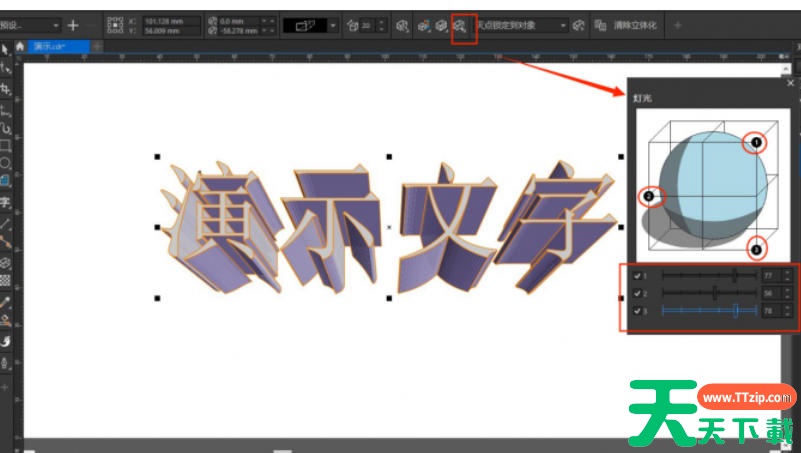The image size is (801, 453).
Task: Click the add preset plus icon
Action: coord(73,24)
